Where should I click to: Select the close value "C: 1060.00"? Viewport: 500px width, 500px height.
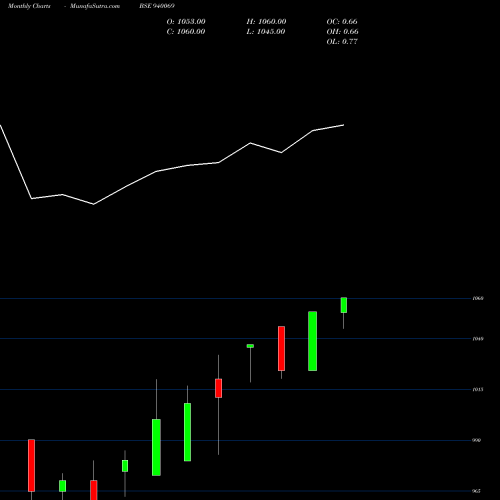186,32
